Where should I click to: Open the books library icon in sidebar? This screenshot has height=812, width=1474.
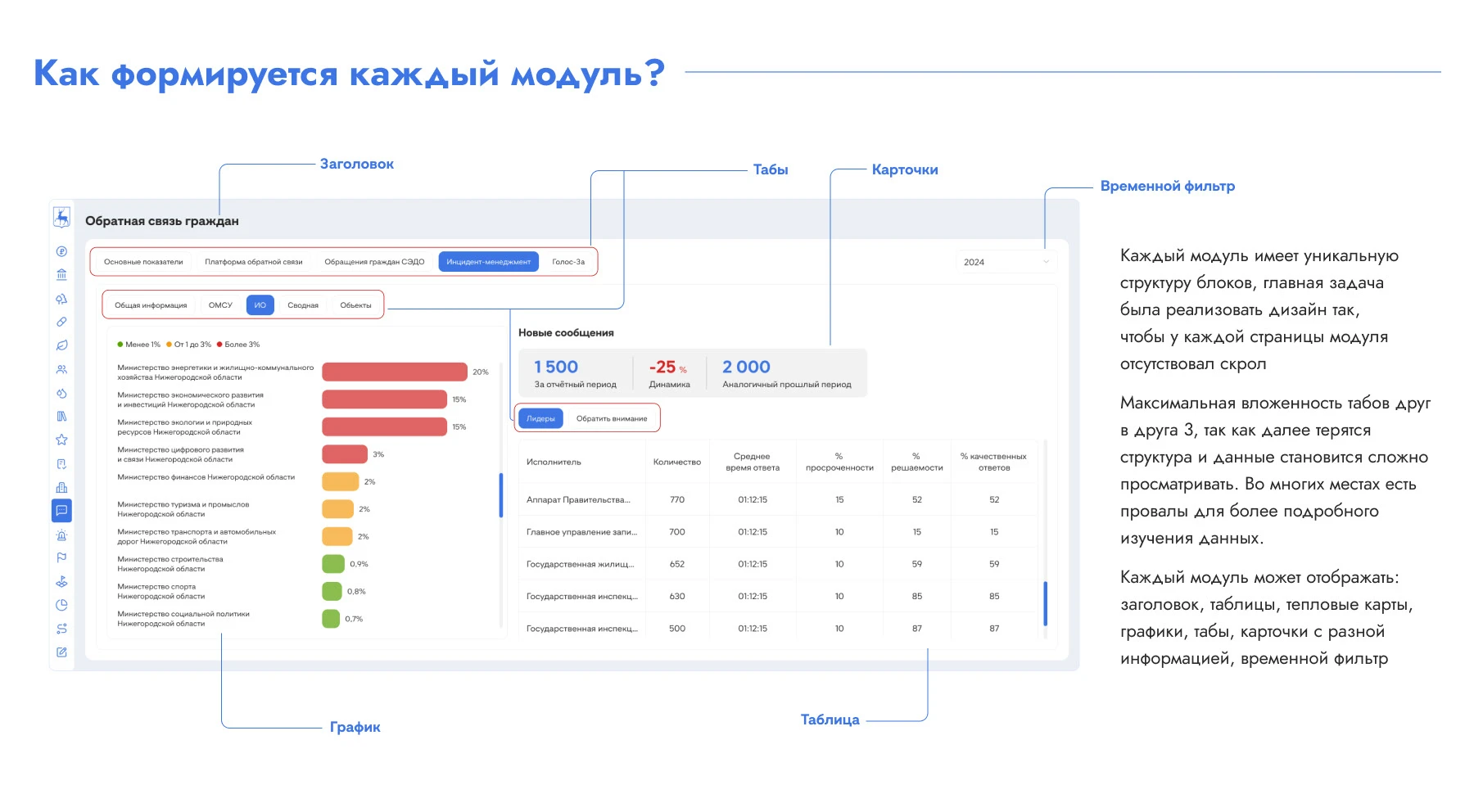click(x=61, y=417)
